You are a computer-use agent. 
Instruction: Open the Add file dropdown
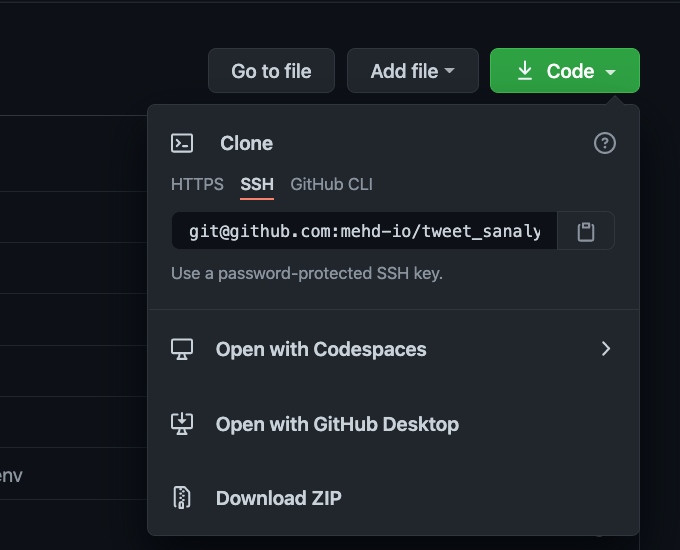click(412, 71)
